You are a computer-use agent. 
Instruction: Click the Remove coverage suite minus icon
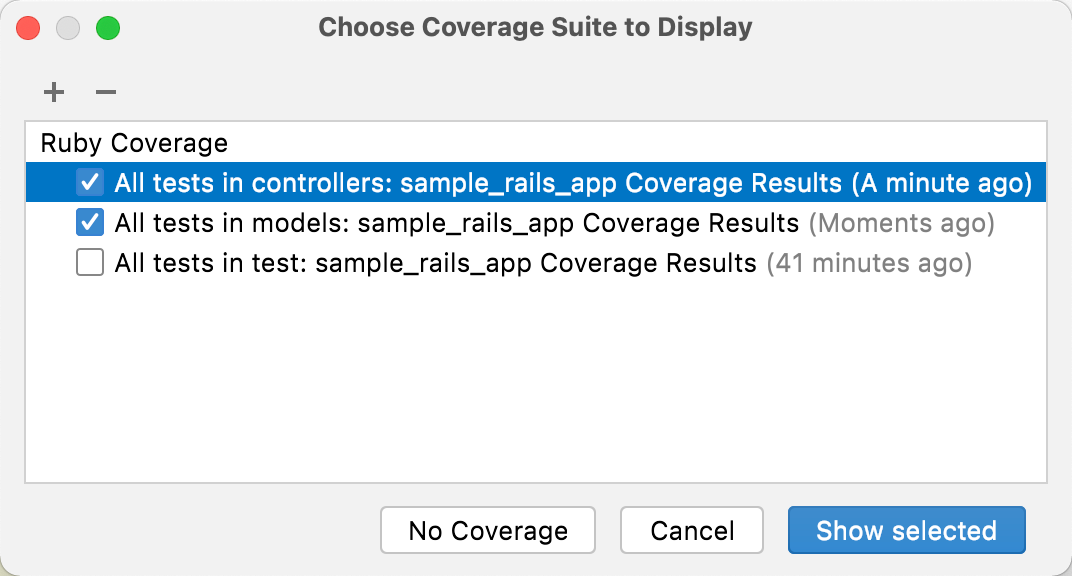click(x=105, y=92)
